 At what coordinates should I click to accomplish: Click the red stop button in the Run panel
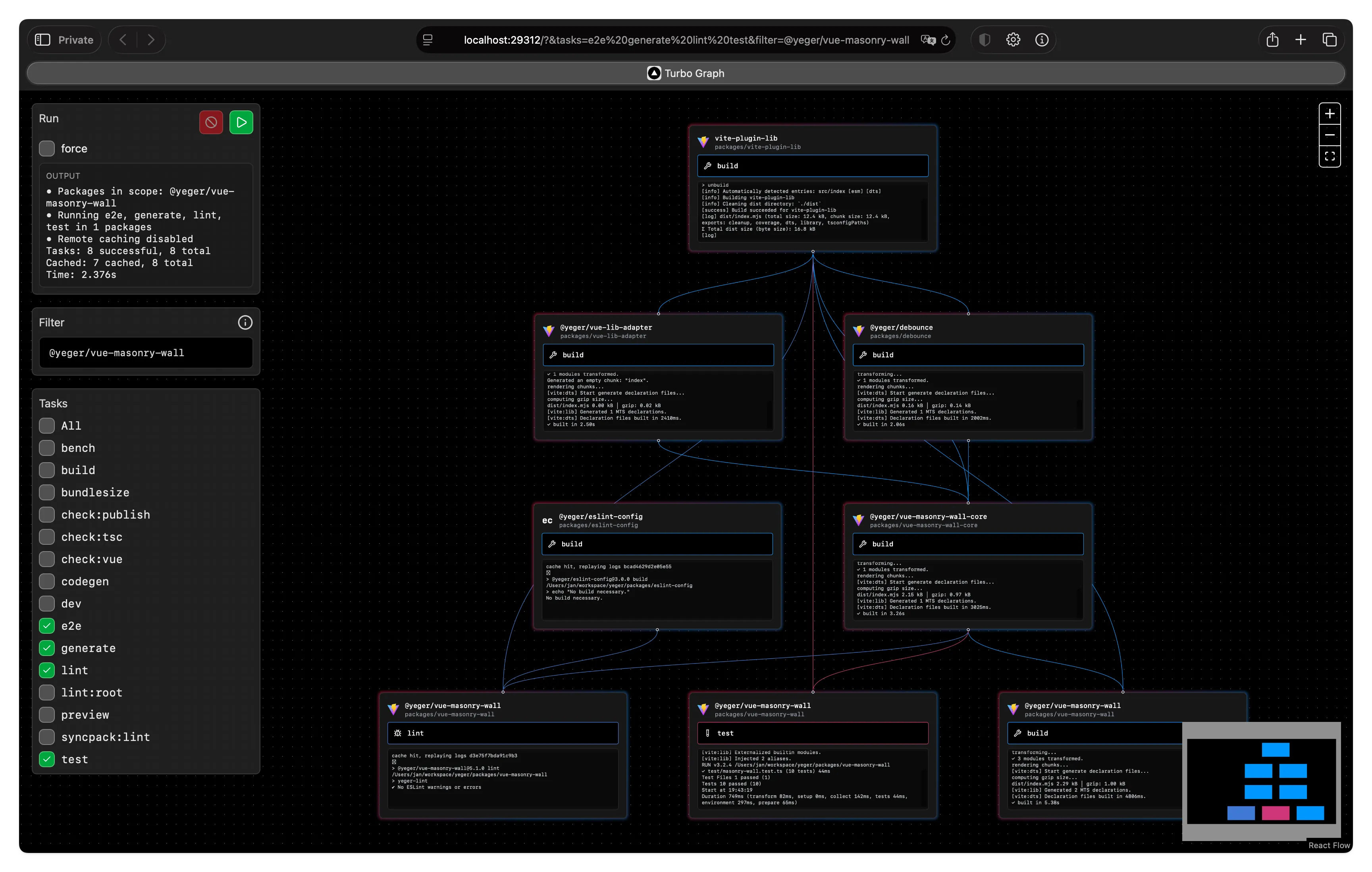[x=211, y=122]
